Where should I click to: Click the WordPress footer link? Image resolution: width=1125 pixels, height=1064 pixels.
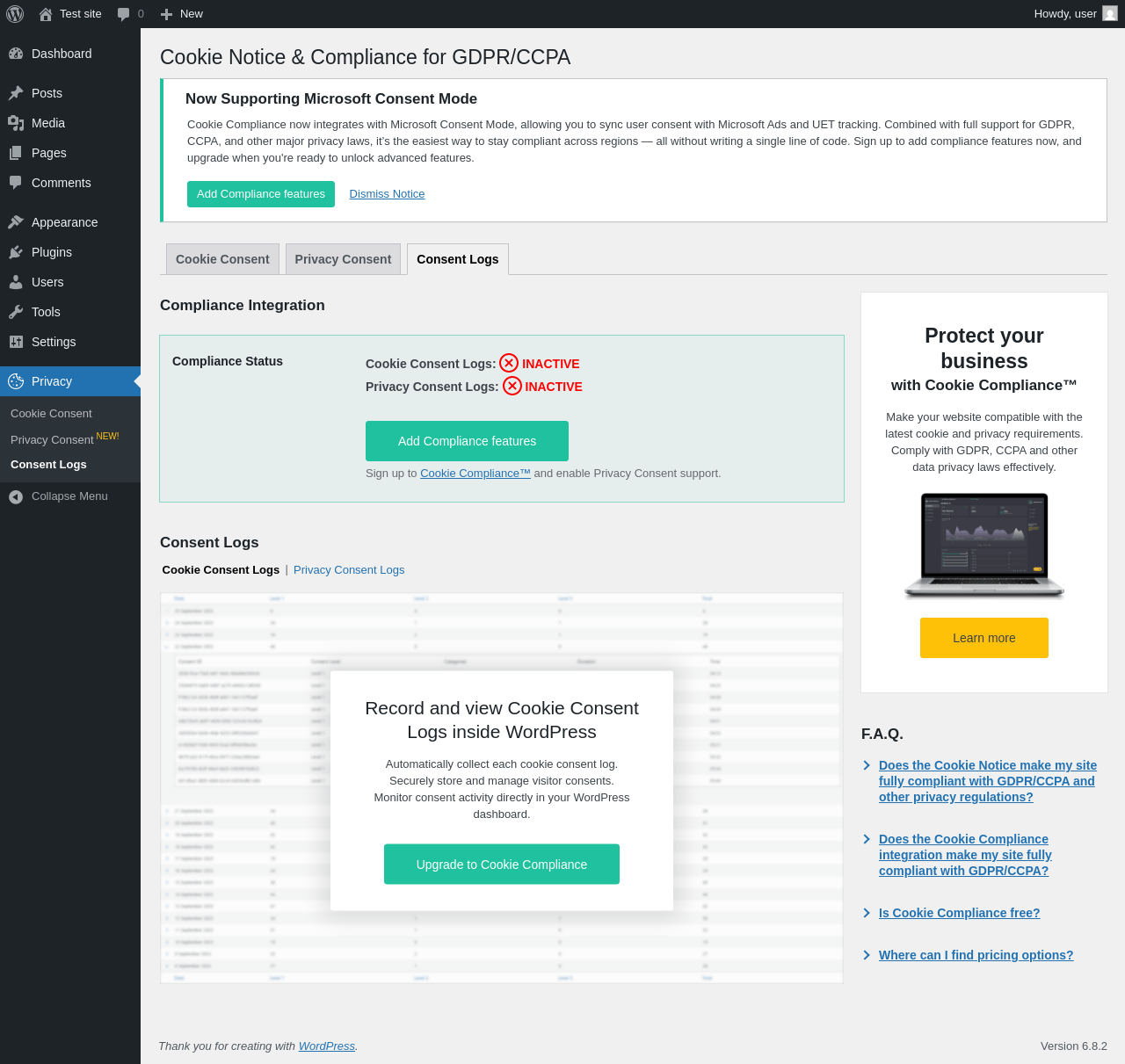point(327,1046)
